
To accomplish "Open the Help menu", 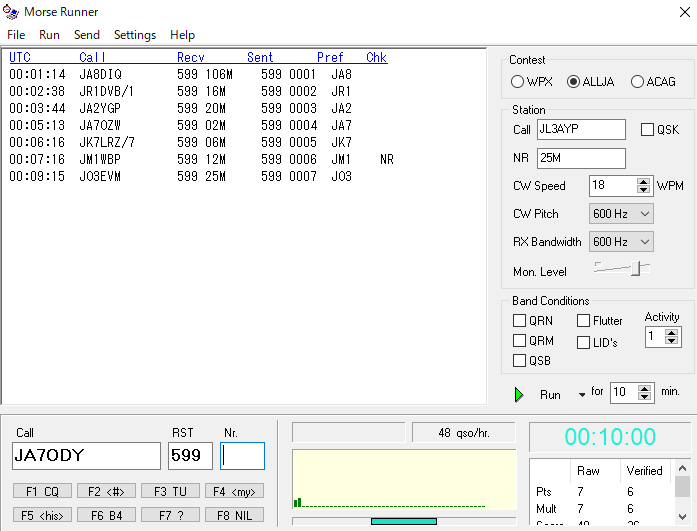I will point(182,35).
